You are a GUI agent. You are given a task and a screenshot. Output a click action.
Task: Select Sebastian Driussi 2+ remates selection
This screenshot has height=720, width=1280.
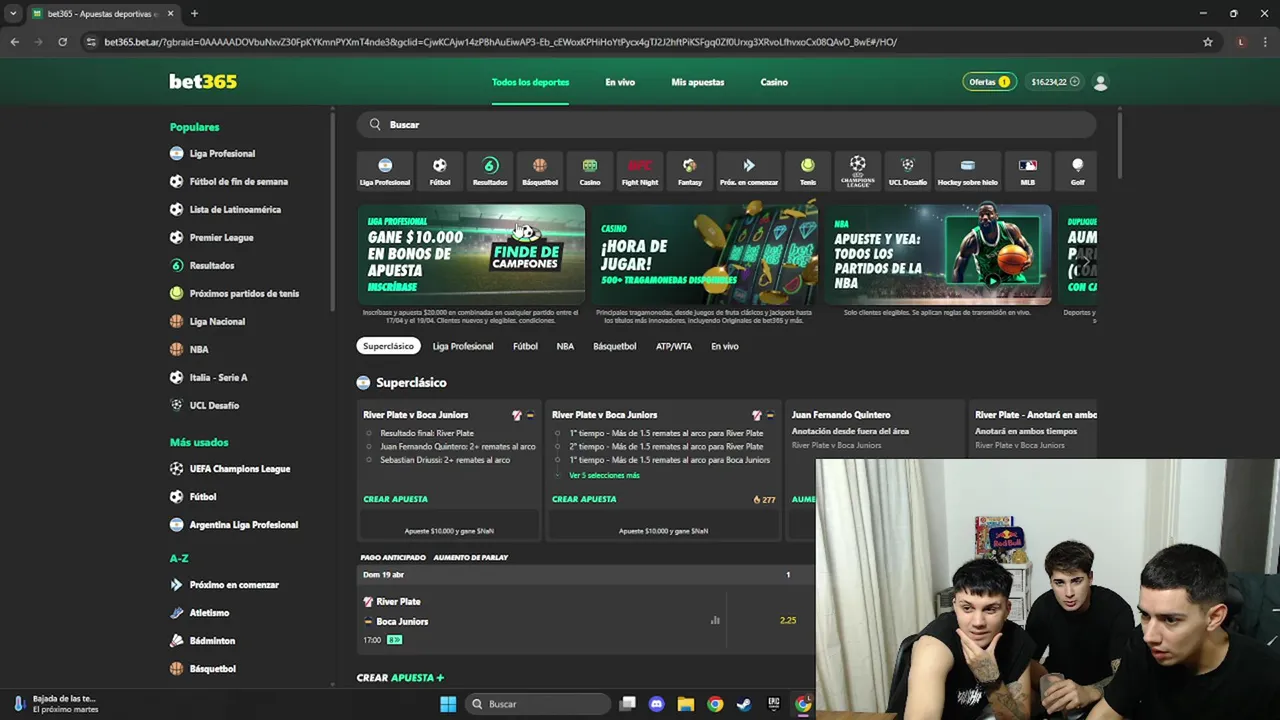[x=438, y=460]
